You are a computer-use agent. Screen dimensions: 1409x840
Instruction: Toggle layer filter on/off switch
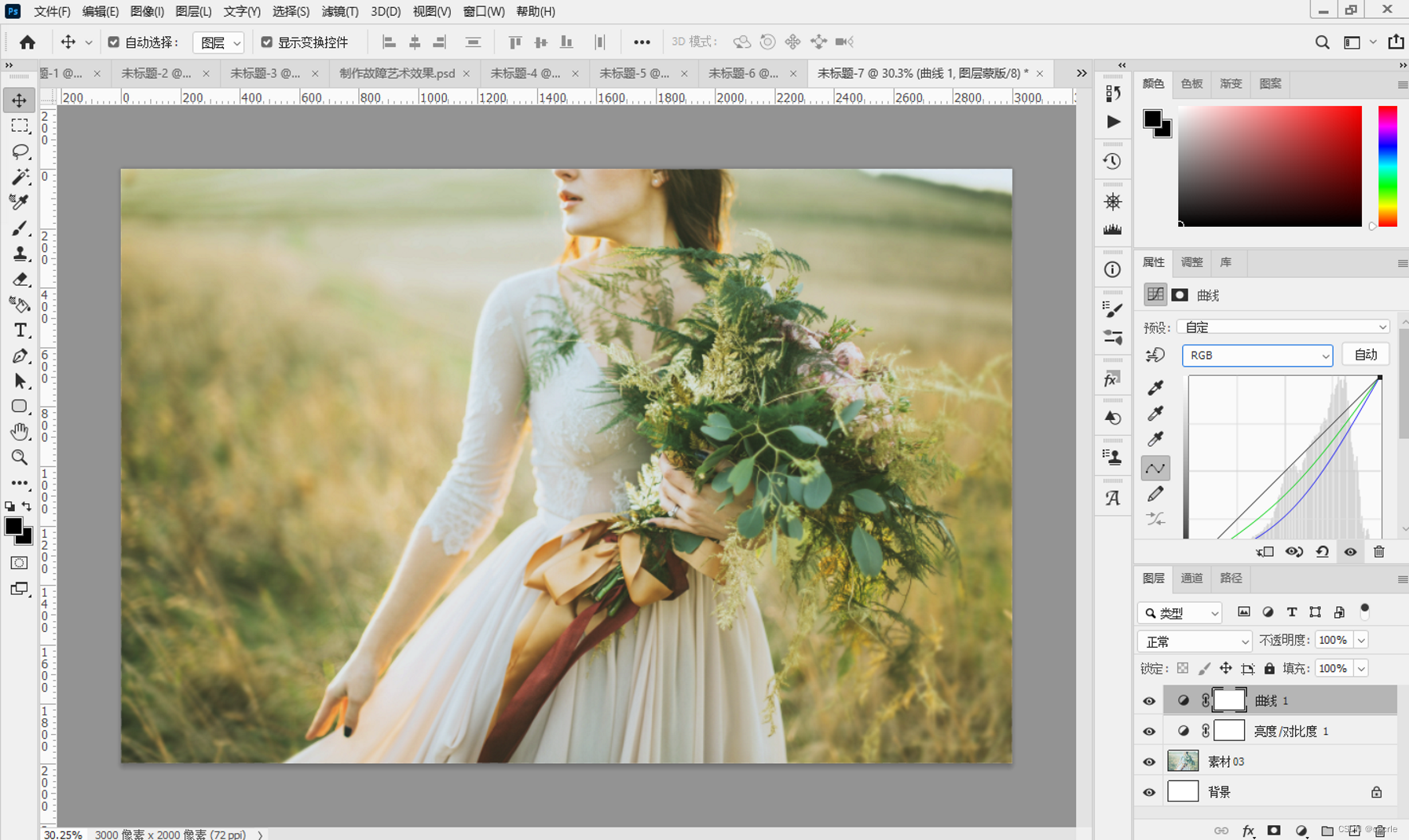click(1365, 610)
